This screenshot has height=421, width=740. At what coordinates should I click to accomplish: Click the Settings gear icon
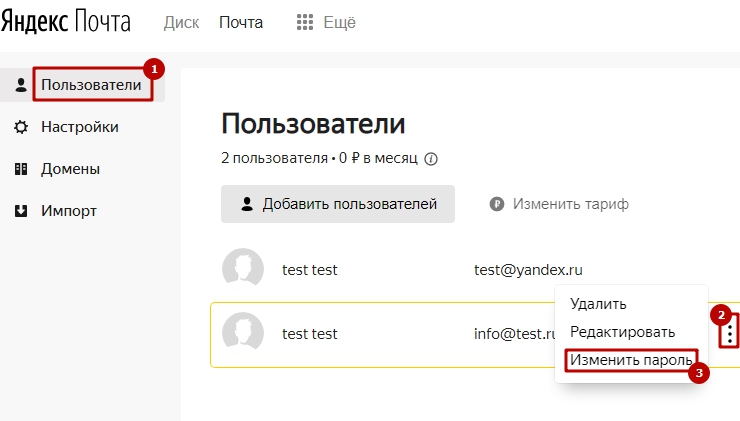point(21,127)
